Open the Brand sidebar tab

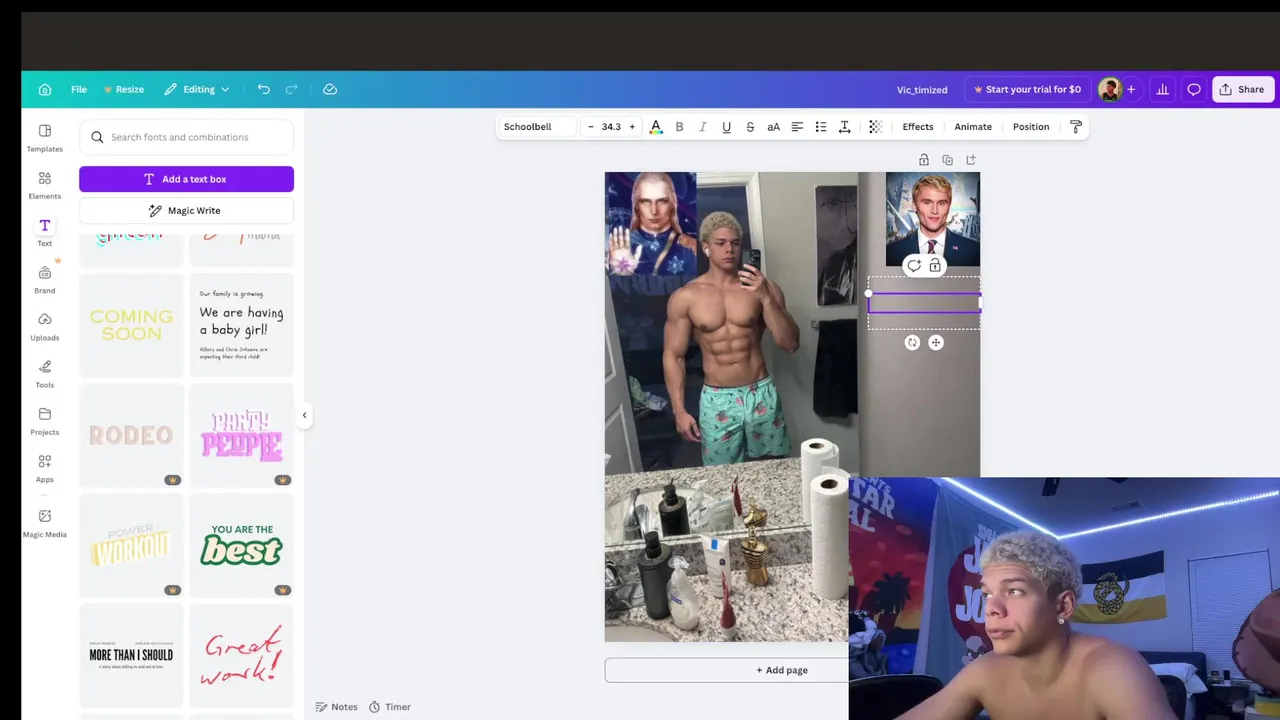(x=45, y=279)
